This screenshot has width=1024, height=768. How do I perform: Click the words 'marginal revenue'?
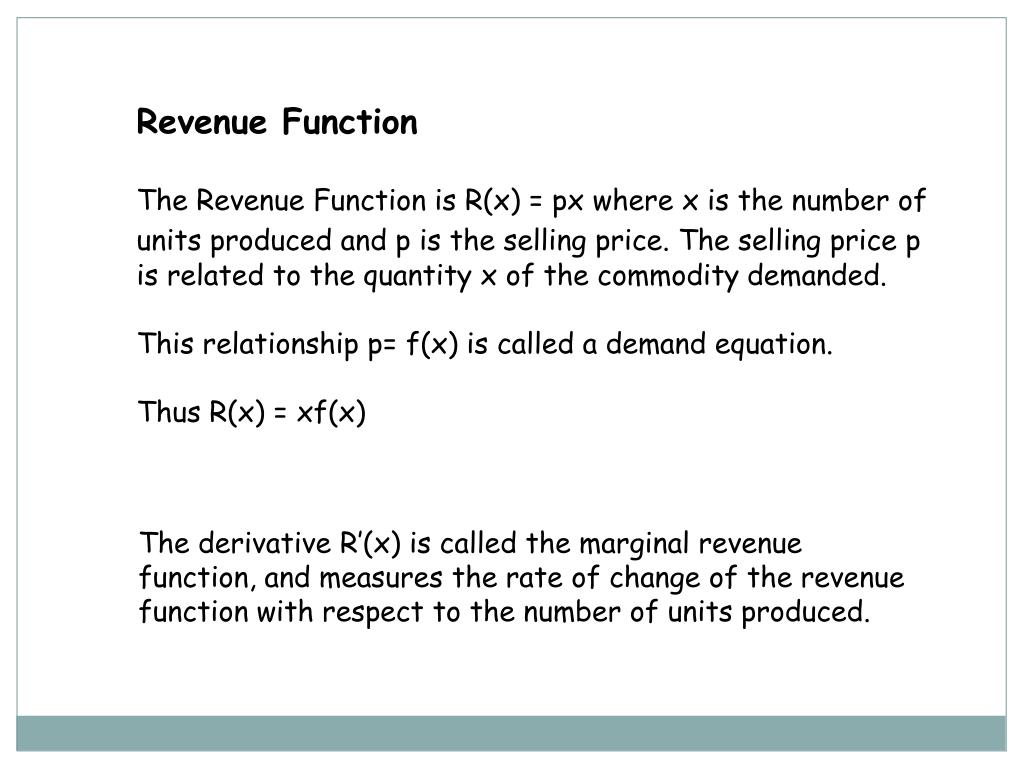(690, 543)
